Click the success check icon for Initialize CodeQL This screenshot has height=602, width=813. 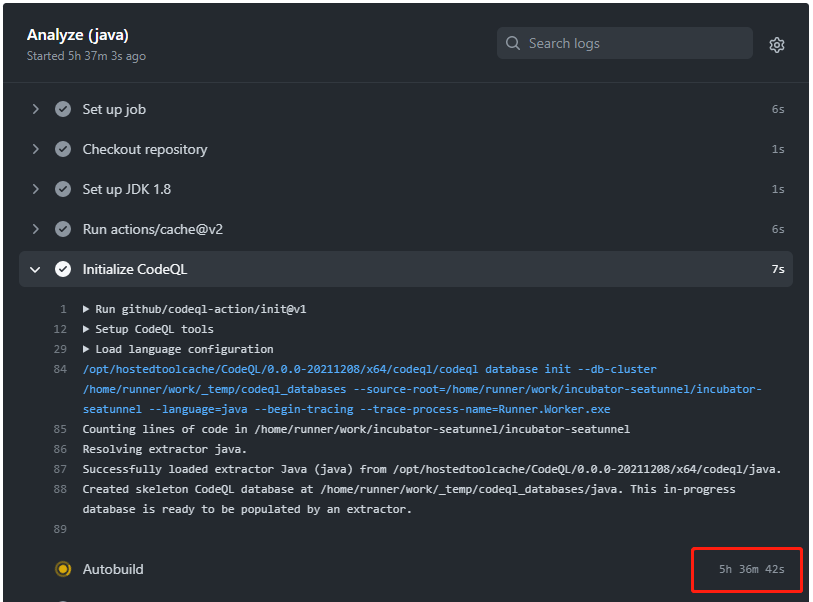tap(63, 269)
